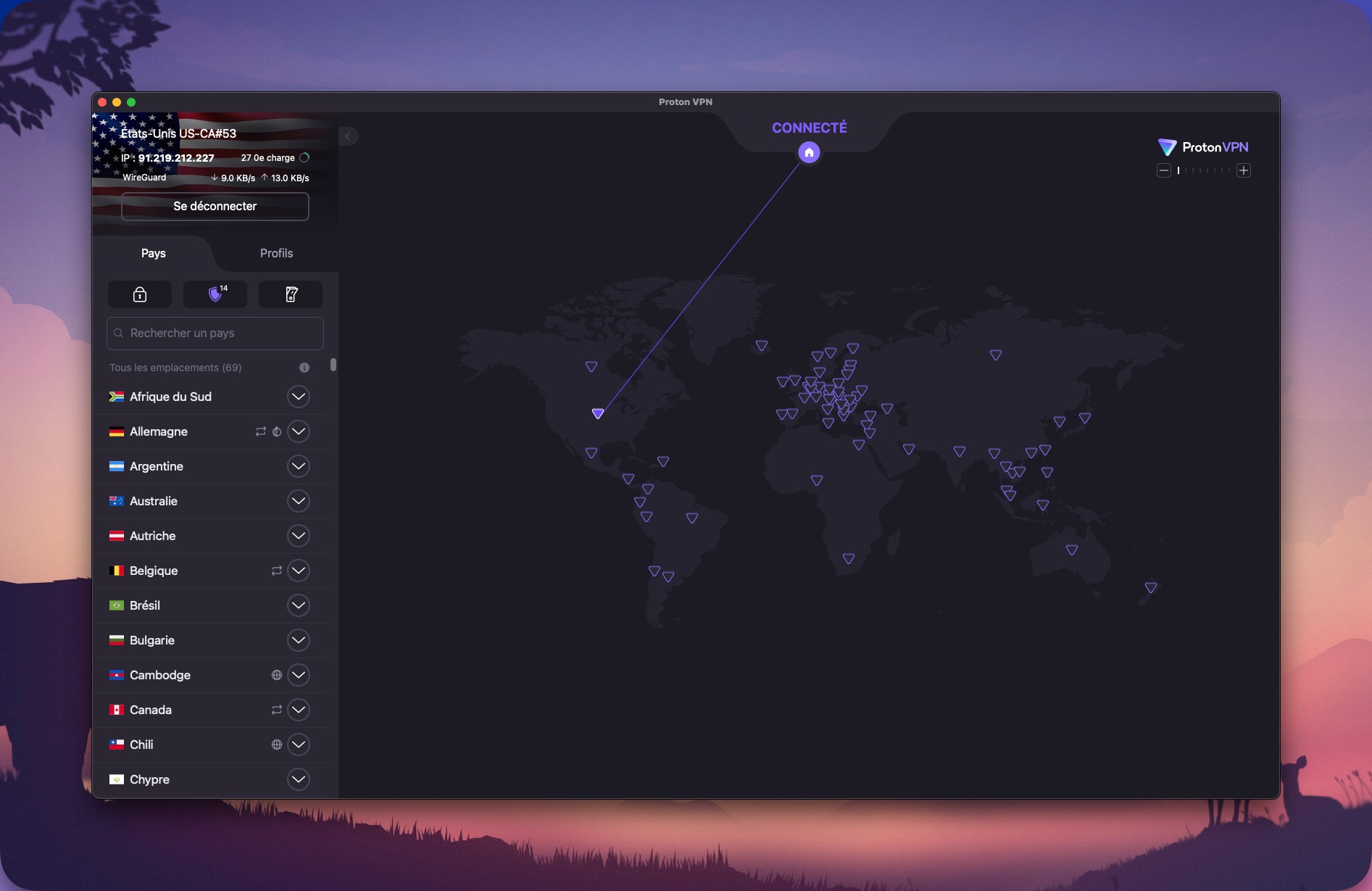Expand Bulgarie server list
The image size is (1372, 891).
pos(299,640)
